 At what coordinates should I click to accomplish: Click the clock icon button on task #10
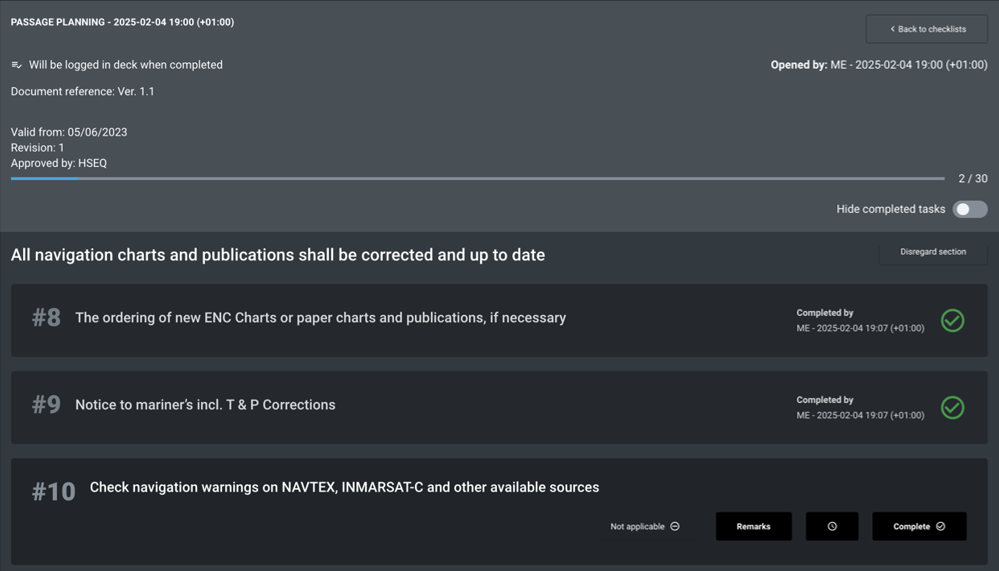(831, 526)
